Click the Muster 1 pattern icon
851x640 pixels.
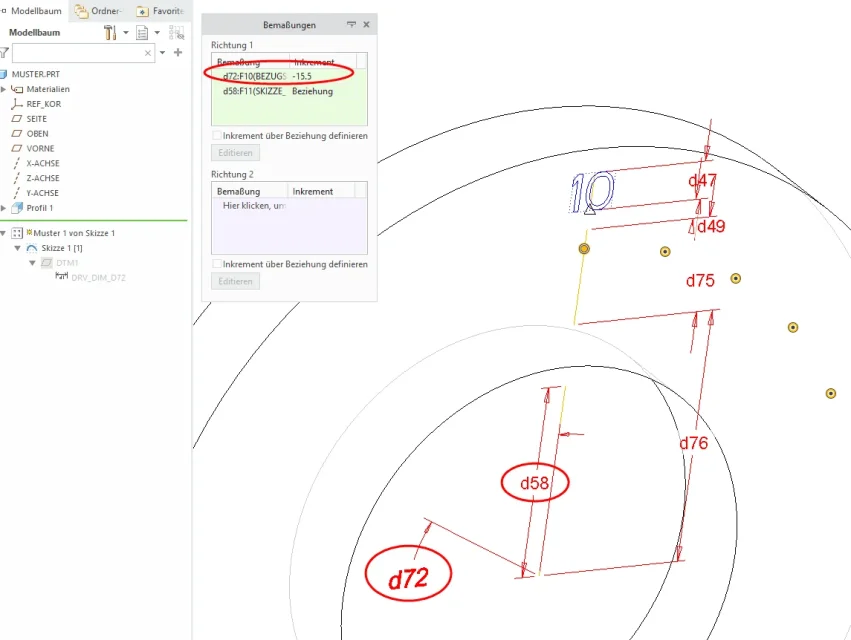[x=17, y=233]
